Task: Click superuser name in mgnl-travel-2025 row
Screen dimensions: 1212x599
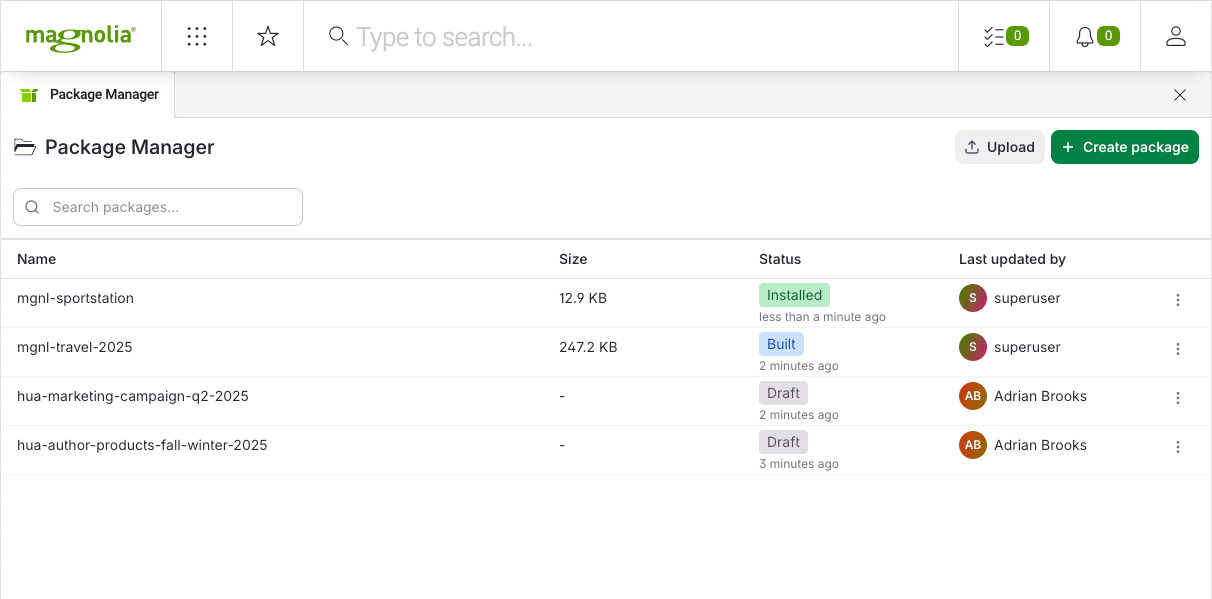Action: pyautogui.click(x=1027, y=347)
